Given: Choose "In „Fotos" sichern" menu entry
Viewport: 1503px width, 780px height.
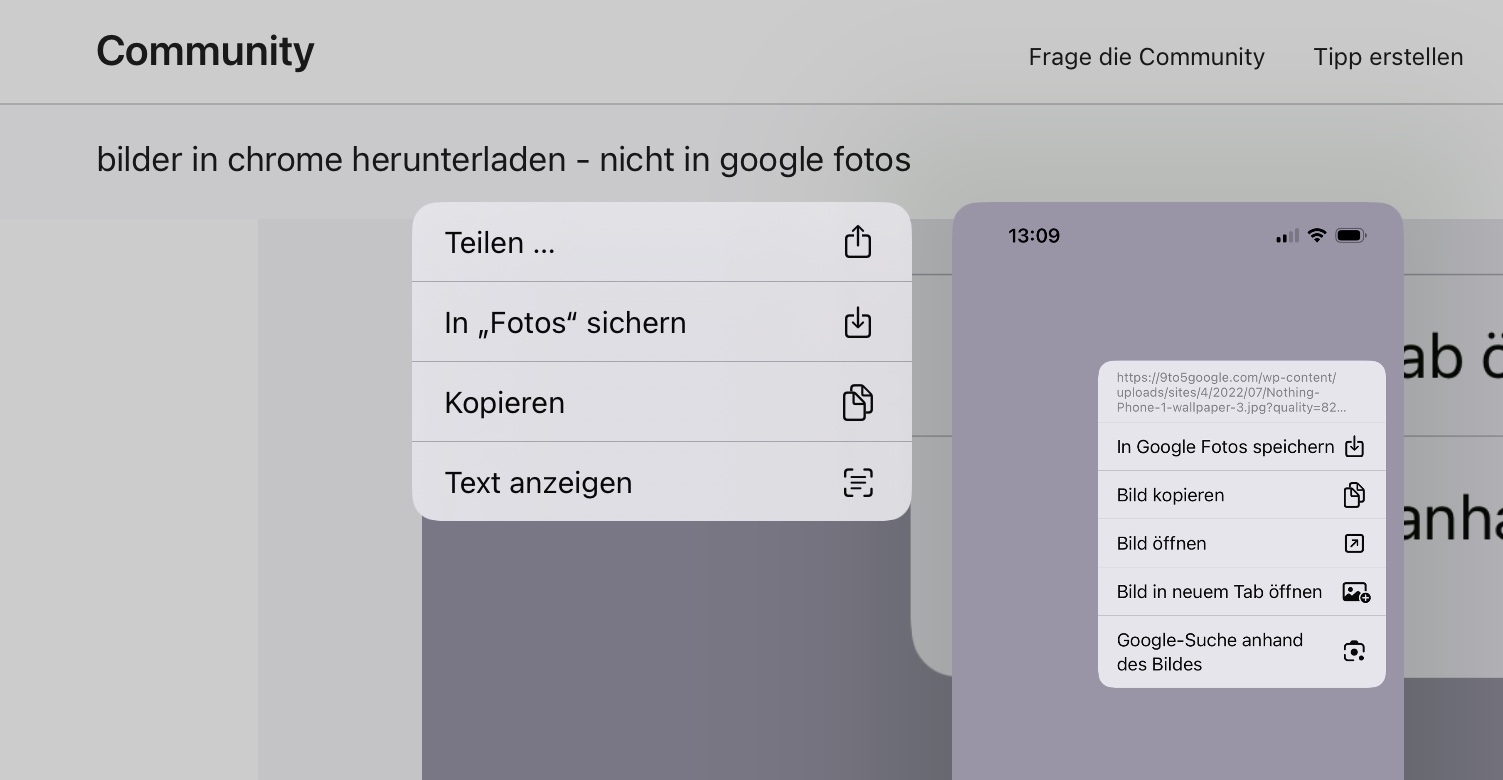Looking at the screenshot, I should tap(565, 323).
